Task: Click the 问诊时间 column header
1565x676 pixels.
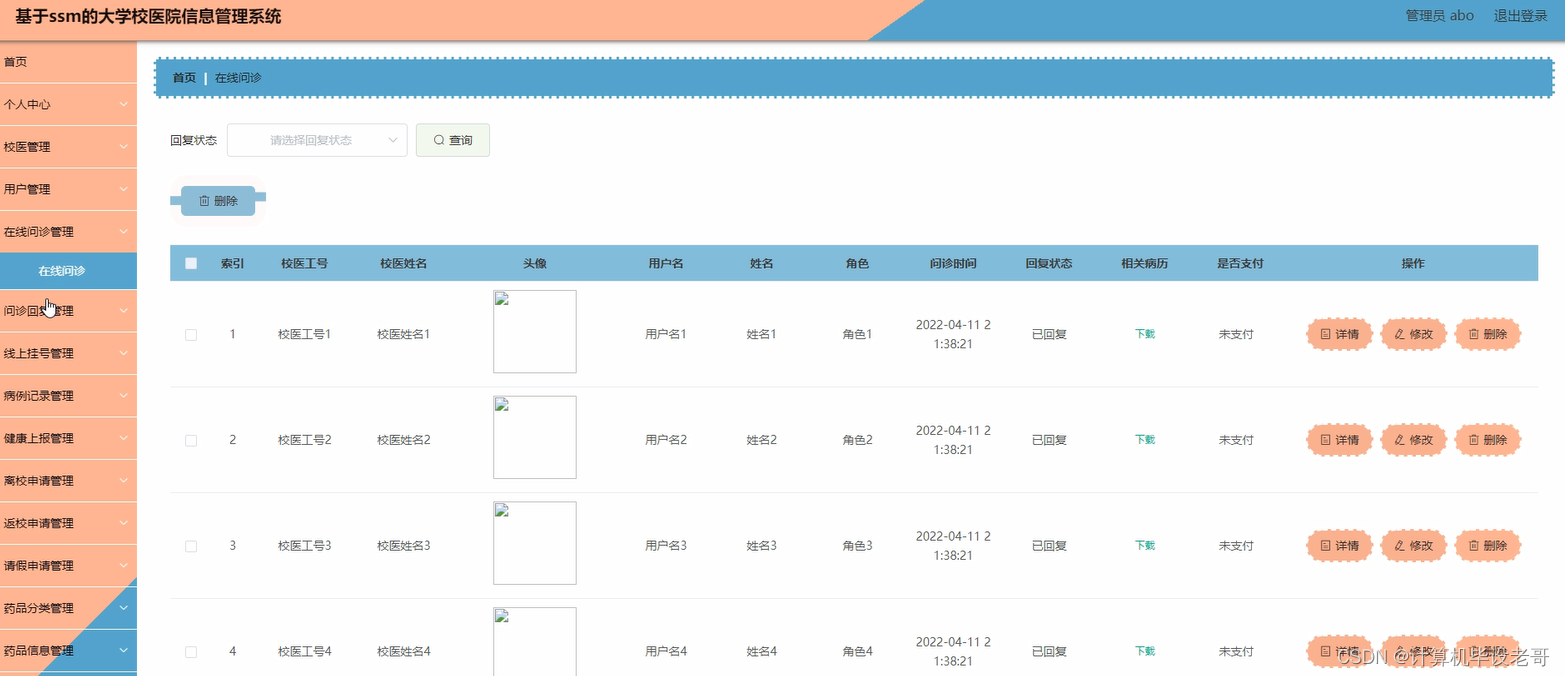Action: pyautogui.click(x=953, y=264)
